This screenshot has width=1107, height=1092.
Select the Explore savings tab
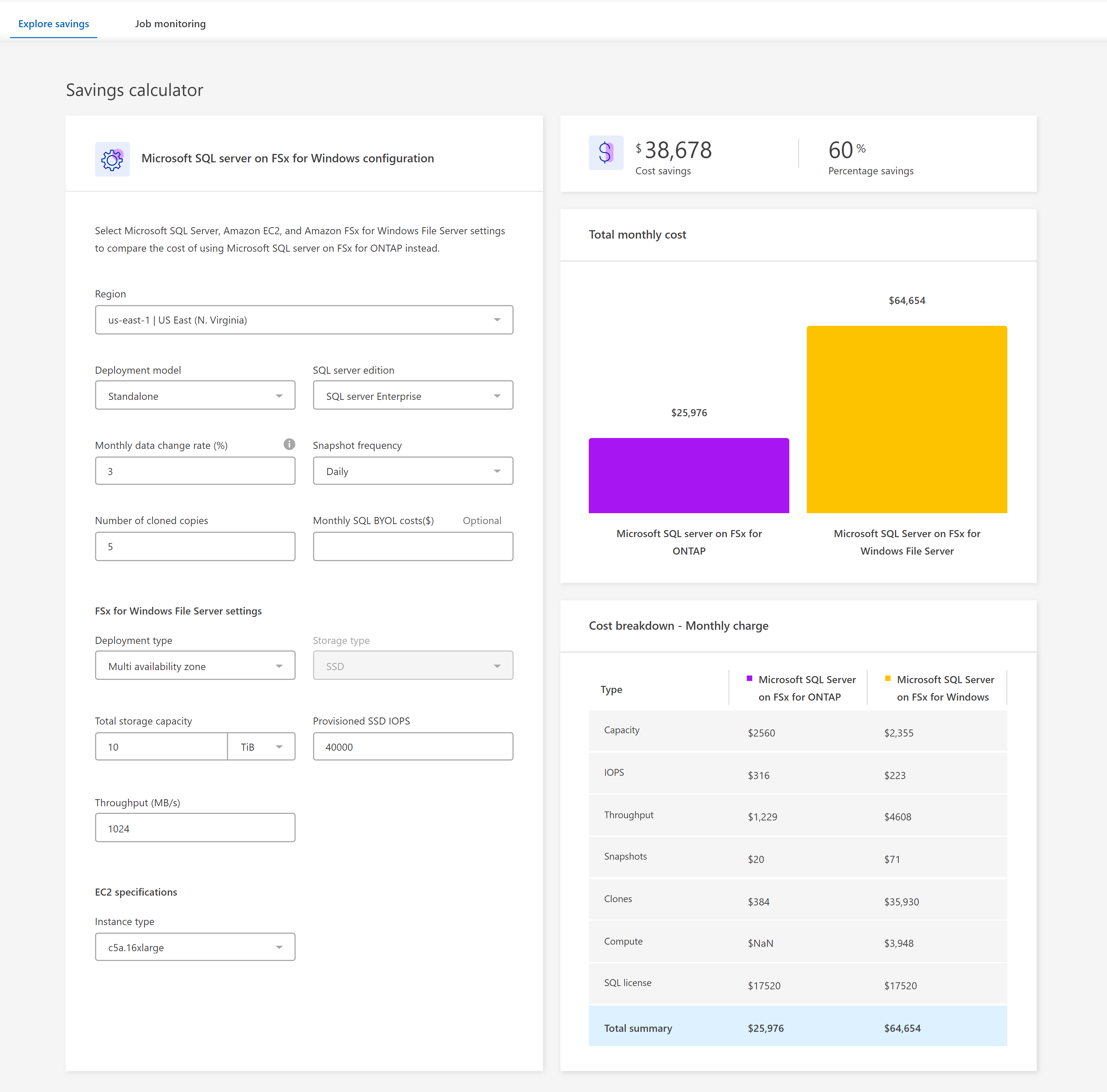click(x=54, y=23)
